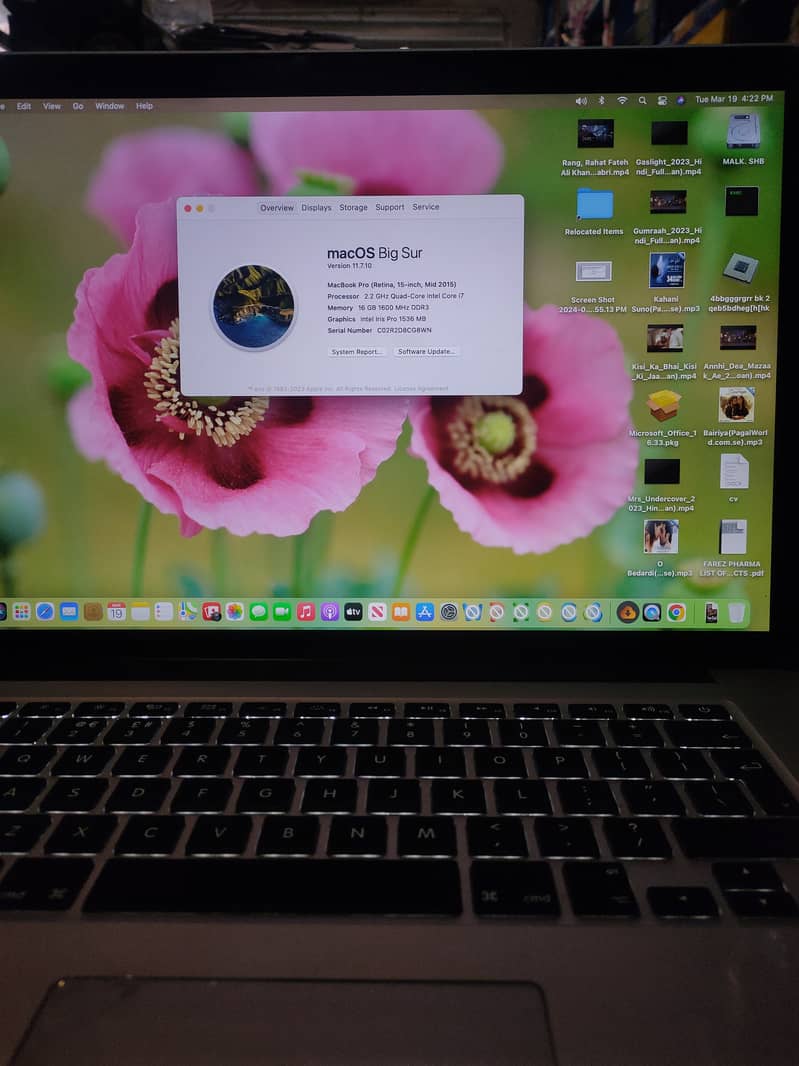Viewport: 799px width, 1066px height.
Task: Select the Microsoft_Office pkg installer
Action: (x=663, y=406)
